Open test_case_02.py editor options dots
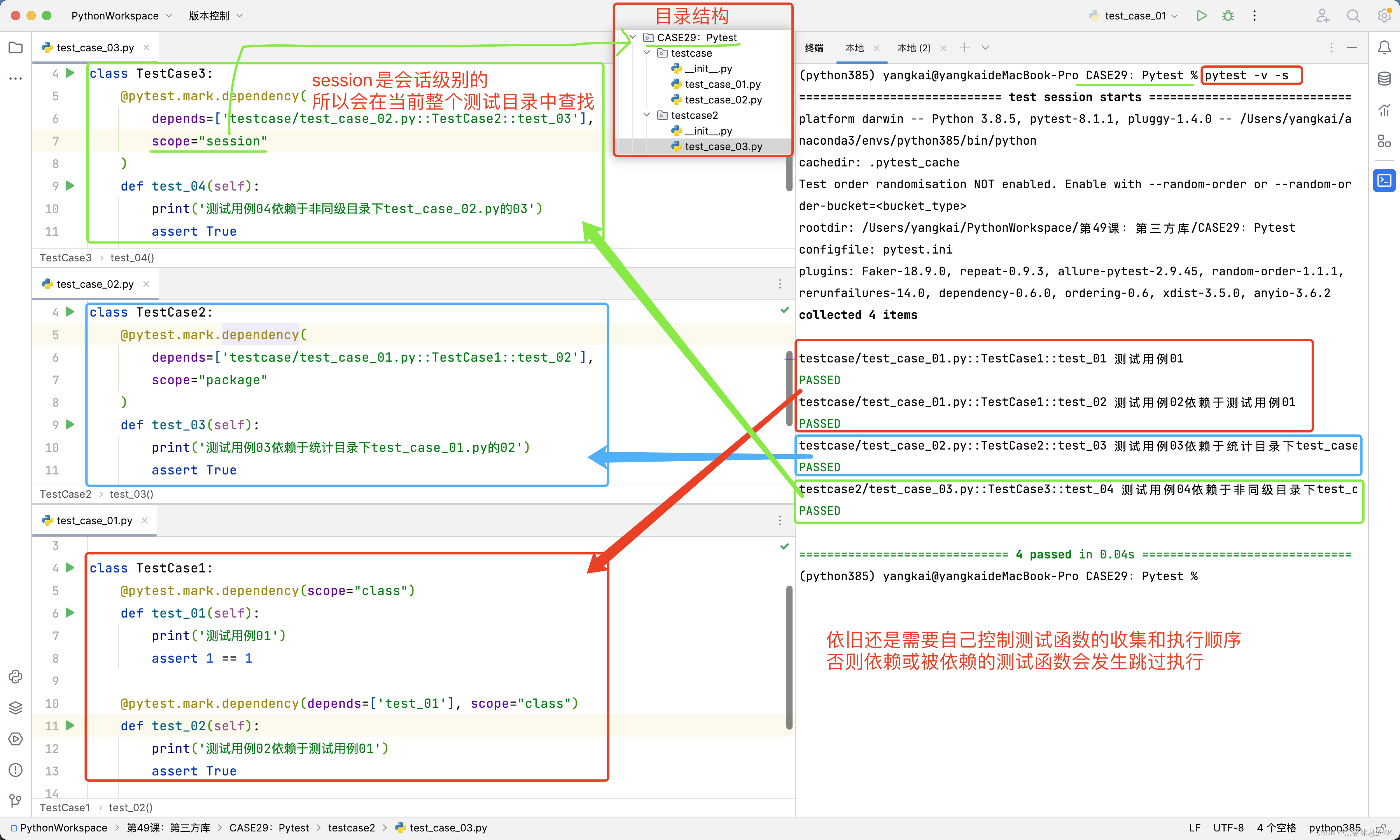The width and height of the screenshot is (1400, 840). click(780, 284)
